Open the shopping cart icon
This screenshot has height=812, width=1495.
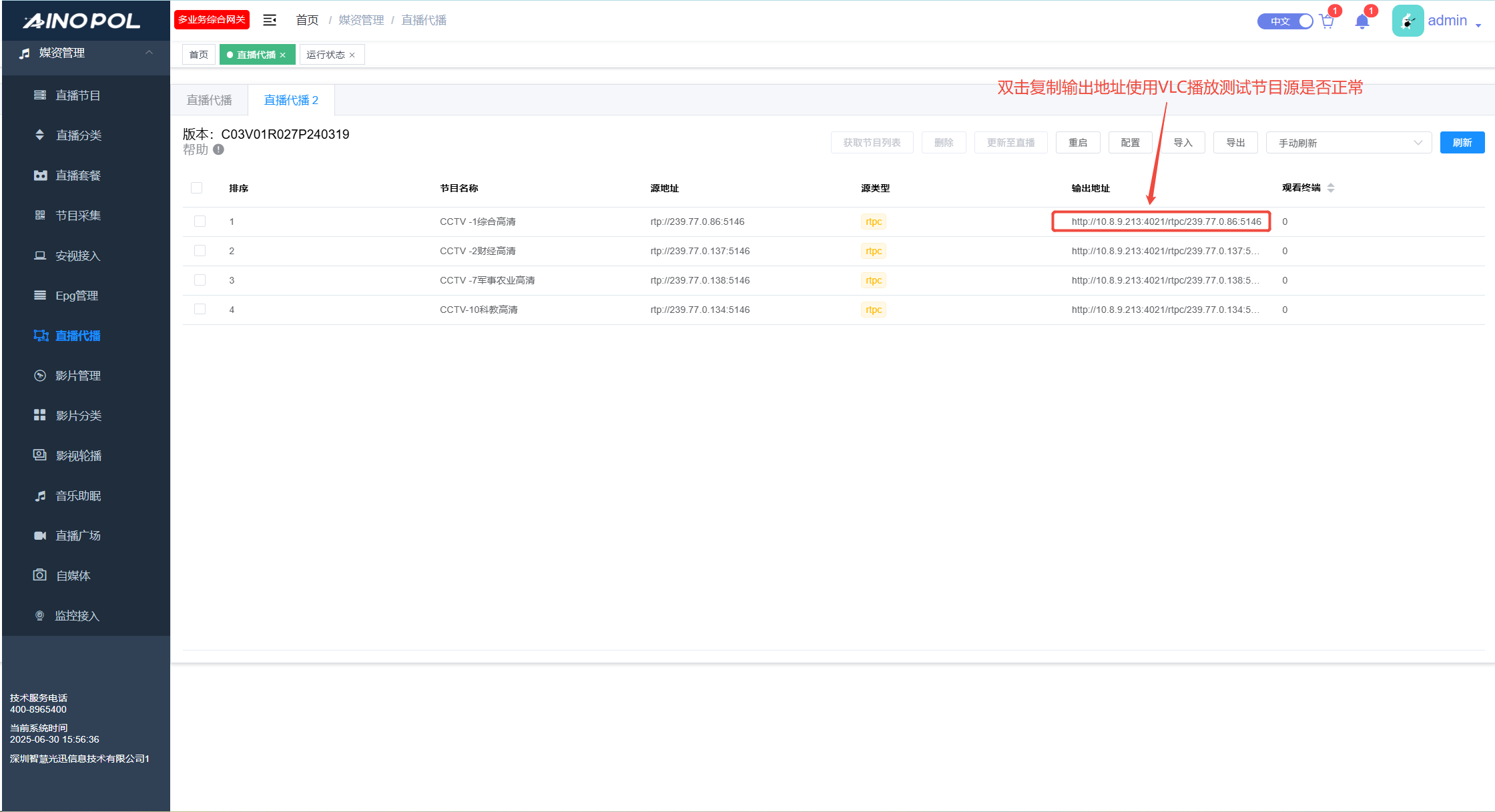tap(1327, 21)
